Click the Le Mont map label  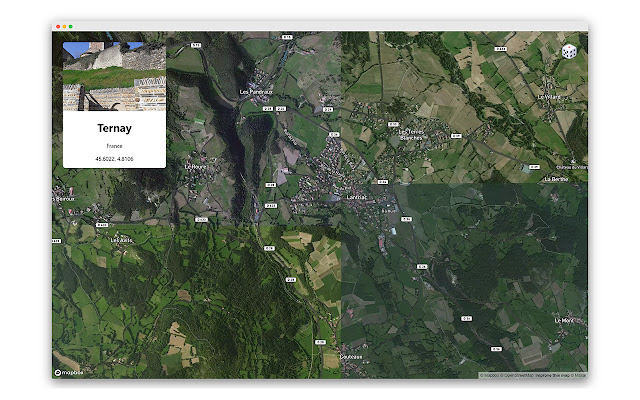click(x=564, y=320)
